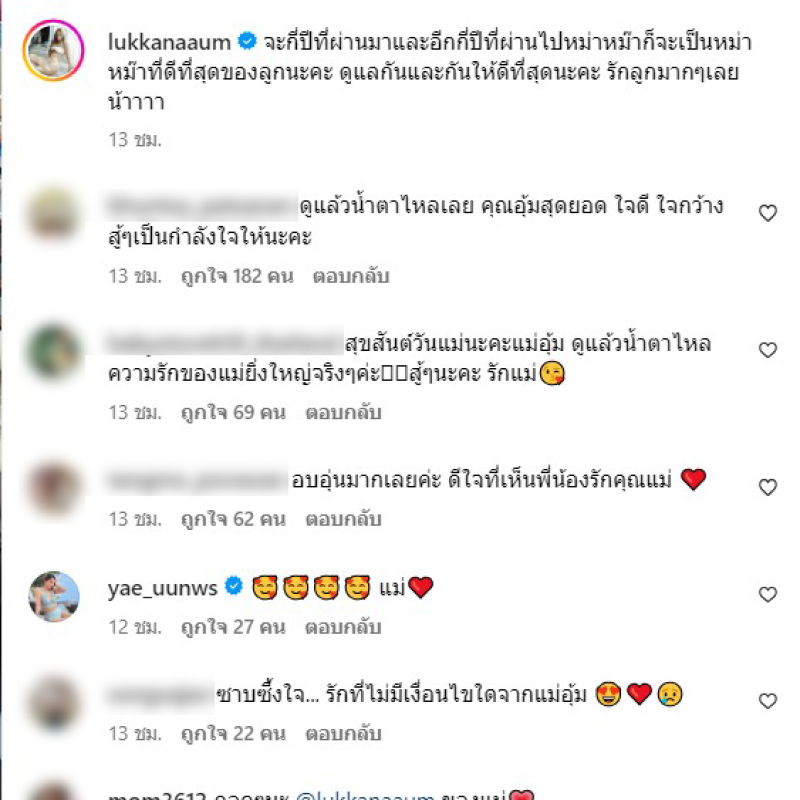Screen dimensions: 800x800
Task: Reply to the comment with 62 likes
Action: tap(343, 519)
